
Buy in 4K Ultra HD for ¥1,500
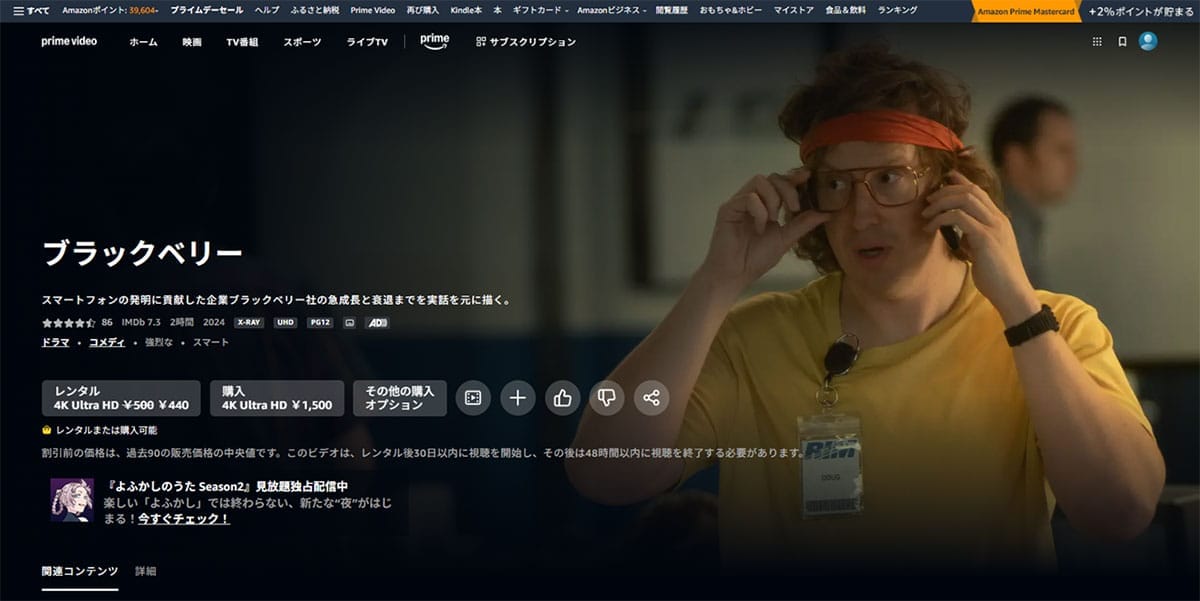click(x=277, y=398)
